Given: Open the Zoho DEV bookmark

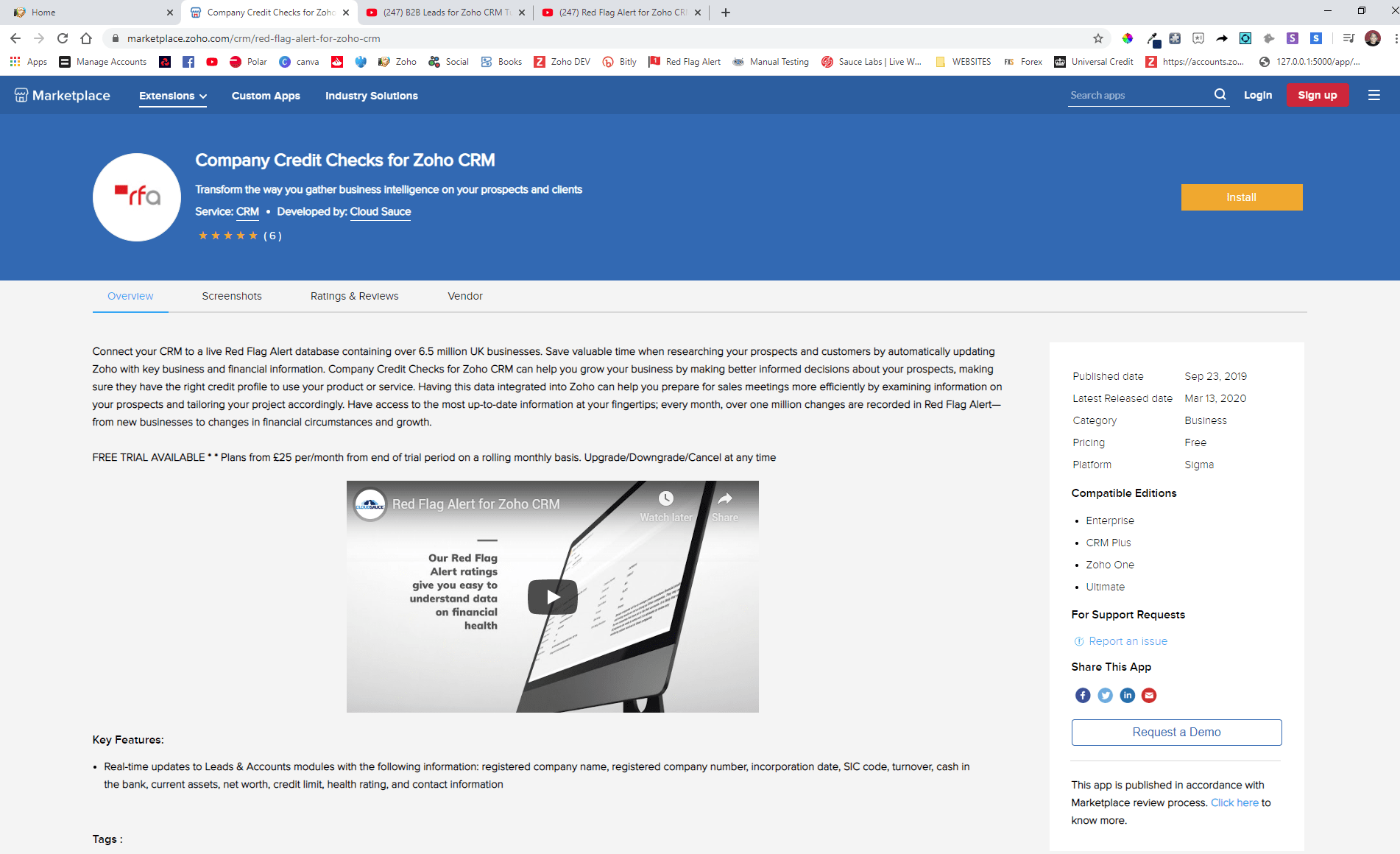Looking at the screenshot, I should pos(562,62).
